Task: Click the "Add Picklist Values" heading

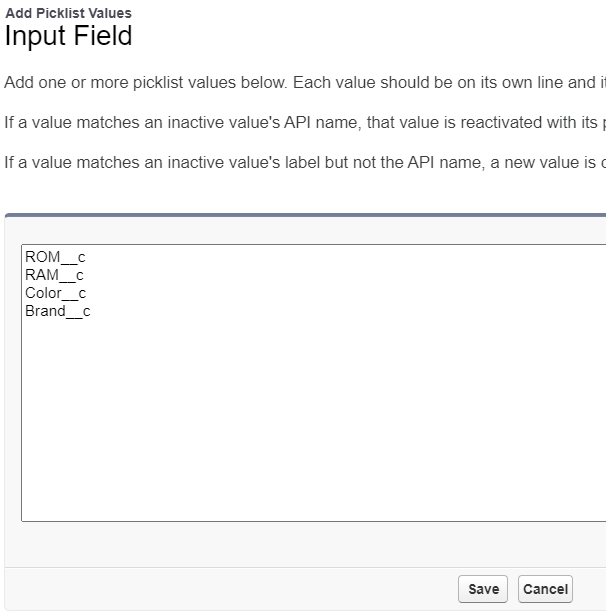Action: pos(68,13)
